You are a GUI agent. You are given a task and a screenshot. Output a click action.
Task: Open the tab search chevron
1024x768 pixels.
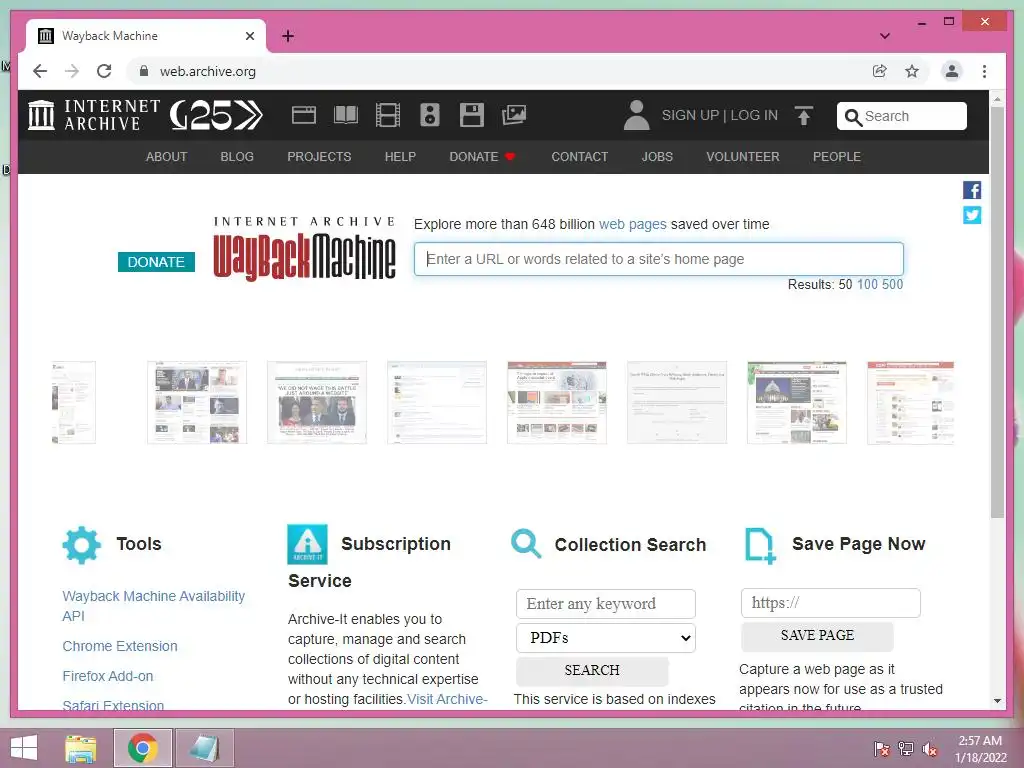(x=885, y=36)
